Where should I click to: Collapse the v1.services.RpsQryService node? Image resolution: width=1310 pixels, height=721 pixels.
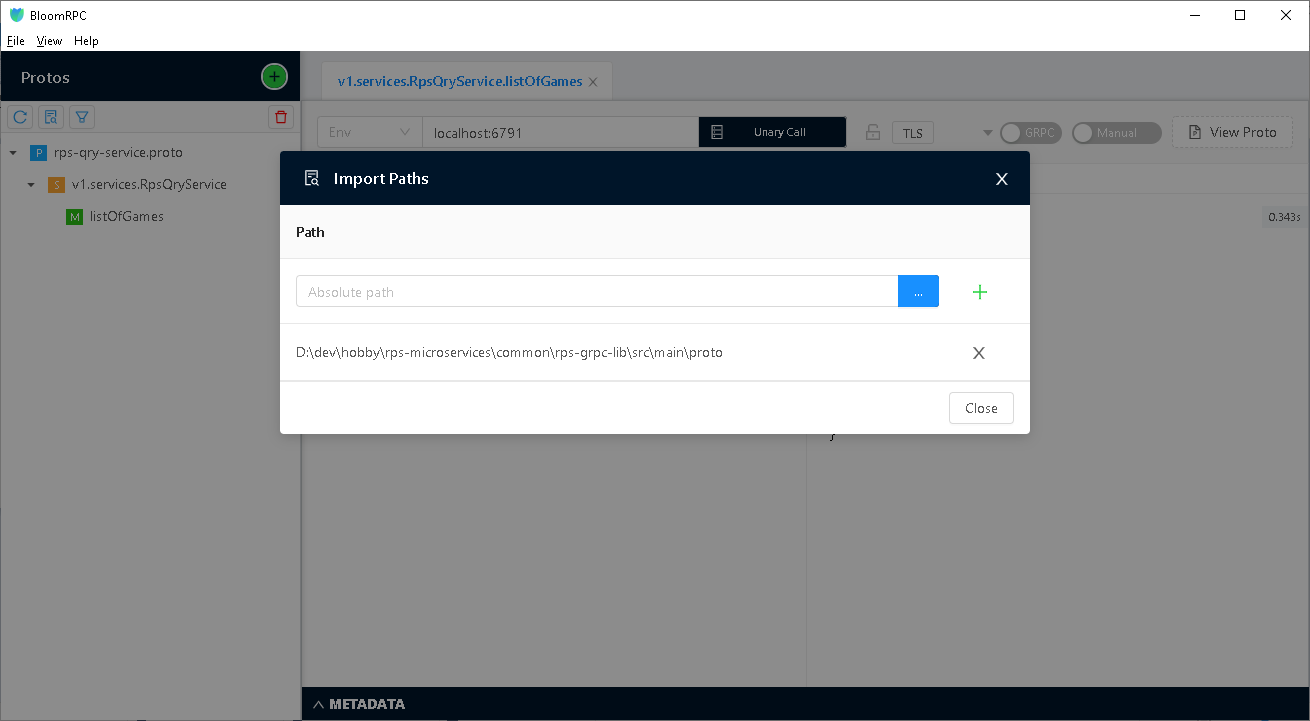pyautogui.click(x=31, y=186)
